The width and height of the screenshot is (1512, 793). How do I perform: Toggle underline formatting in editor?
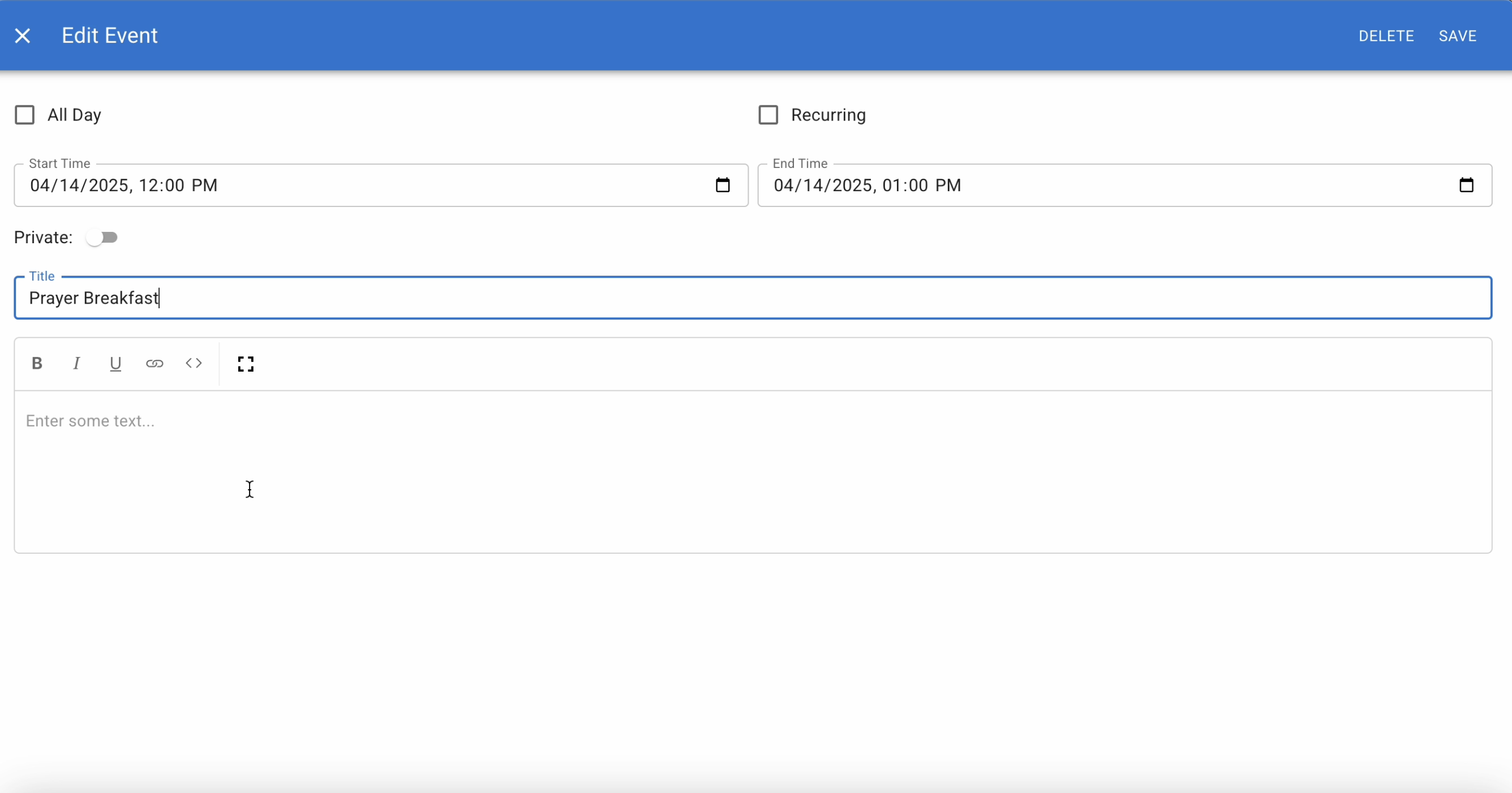[x=115, y=364]
